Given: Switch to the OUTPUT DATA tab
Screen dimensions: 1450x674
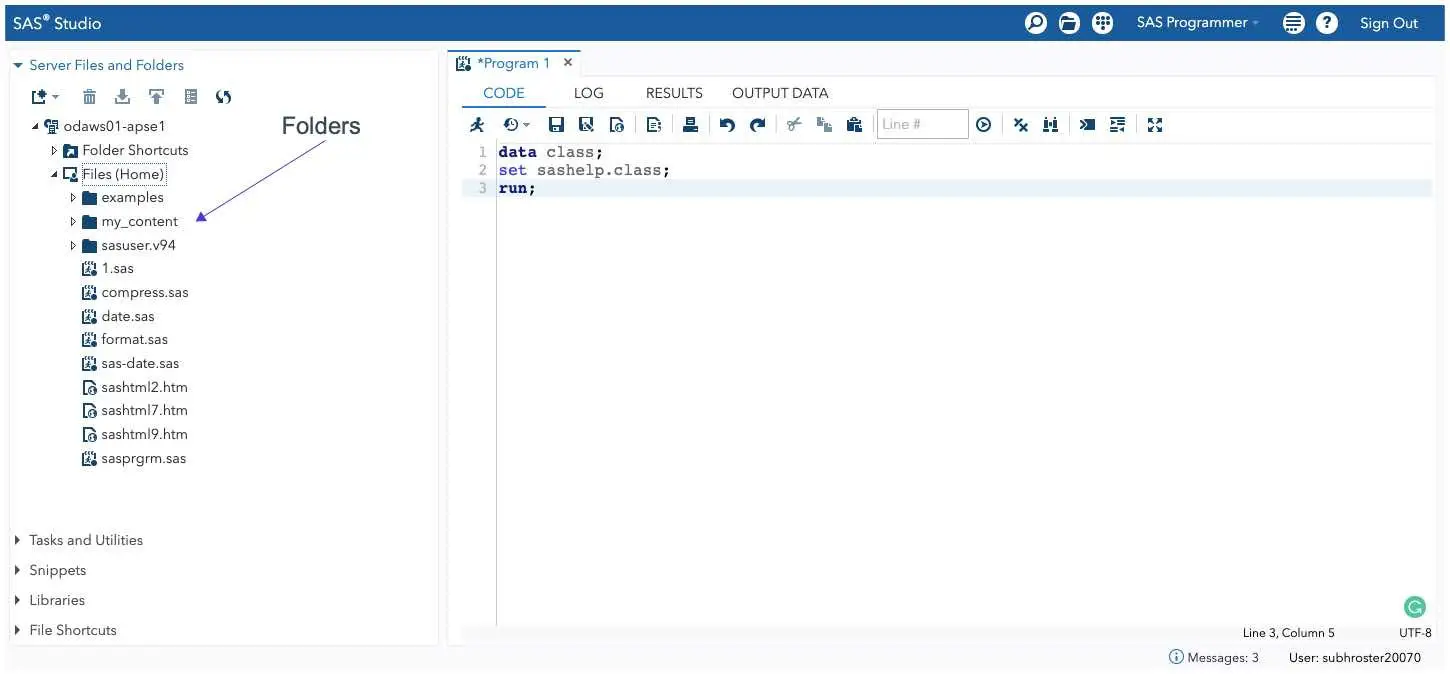Looking at the screenshot, I should click(x=780, y=93).
